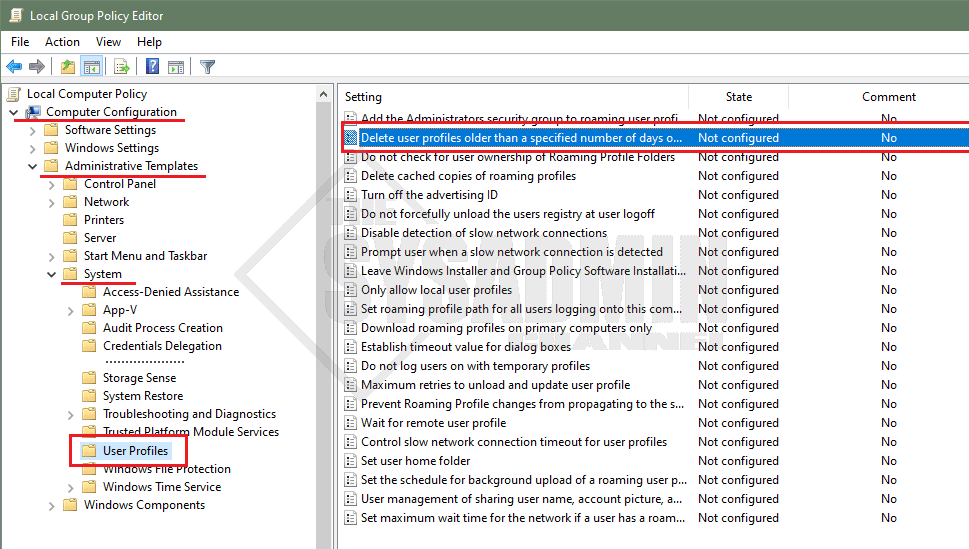This screenshot has height=549, width=969.
Task: Open the Action menu
Action: 62,41
